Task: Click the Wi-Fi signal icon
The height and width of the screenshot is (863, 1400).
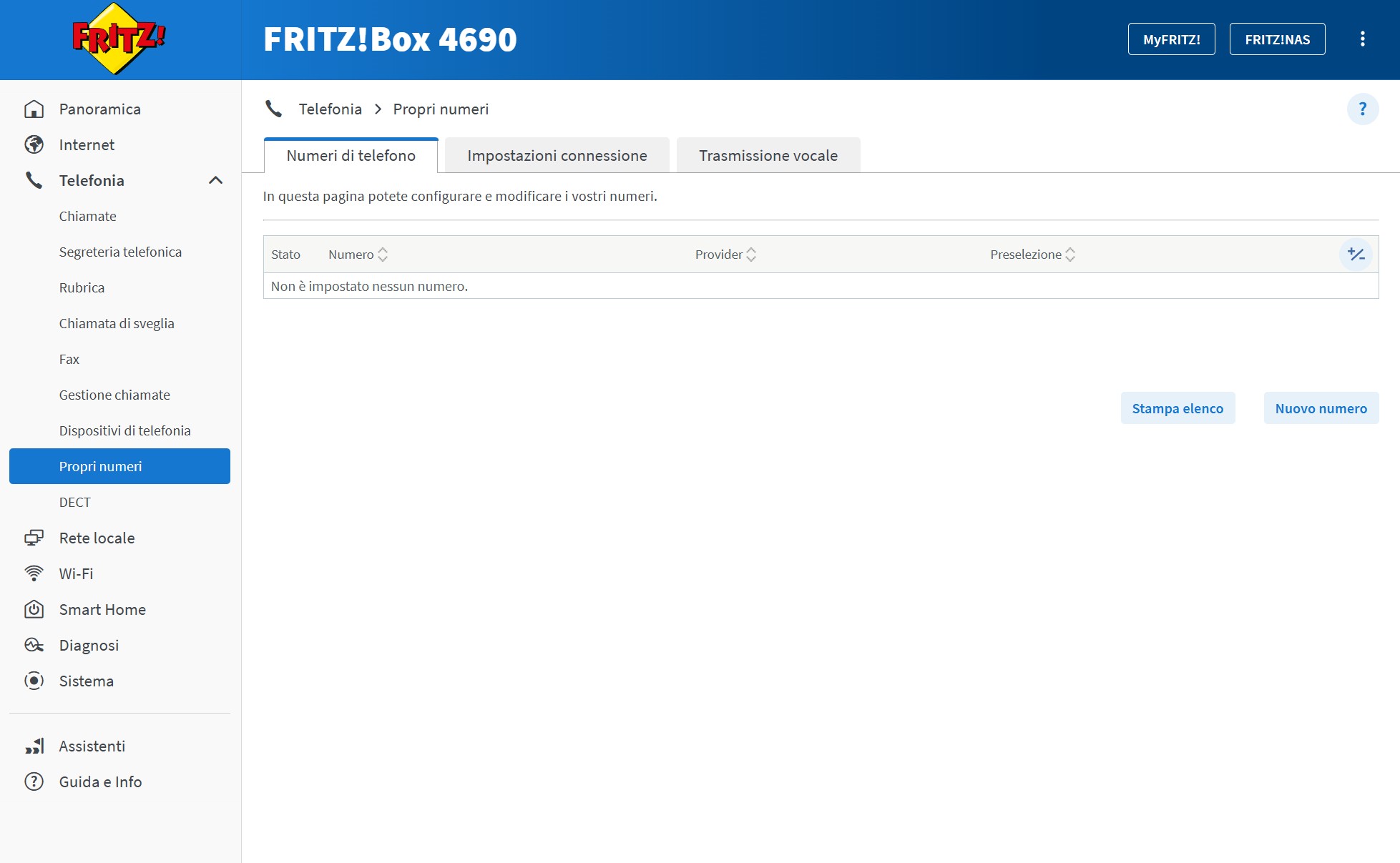Action: pyautogui.click(x=34, y=573)
